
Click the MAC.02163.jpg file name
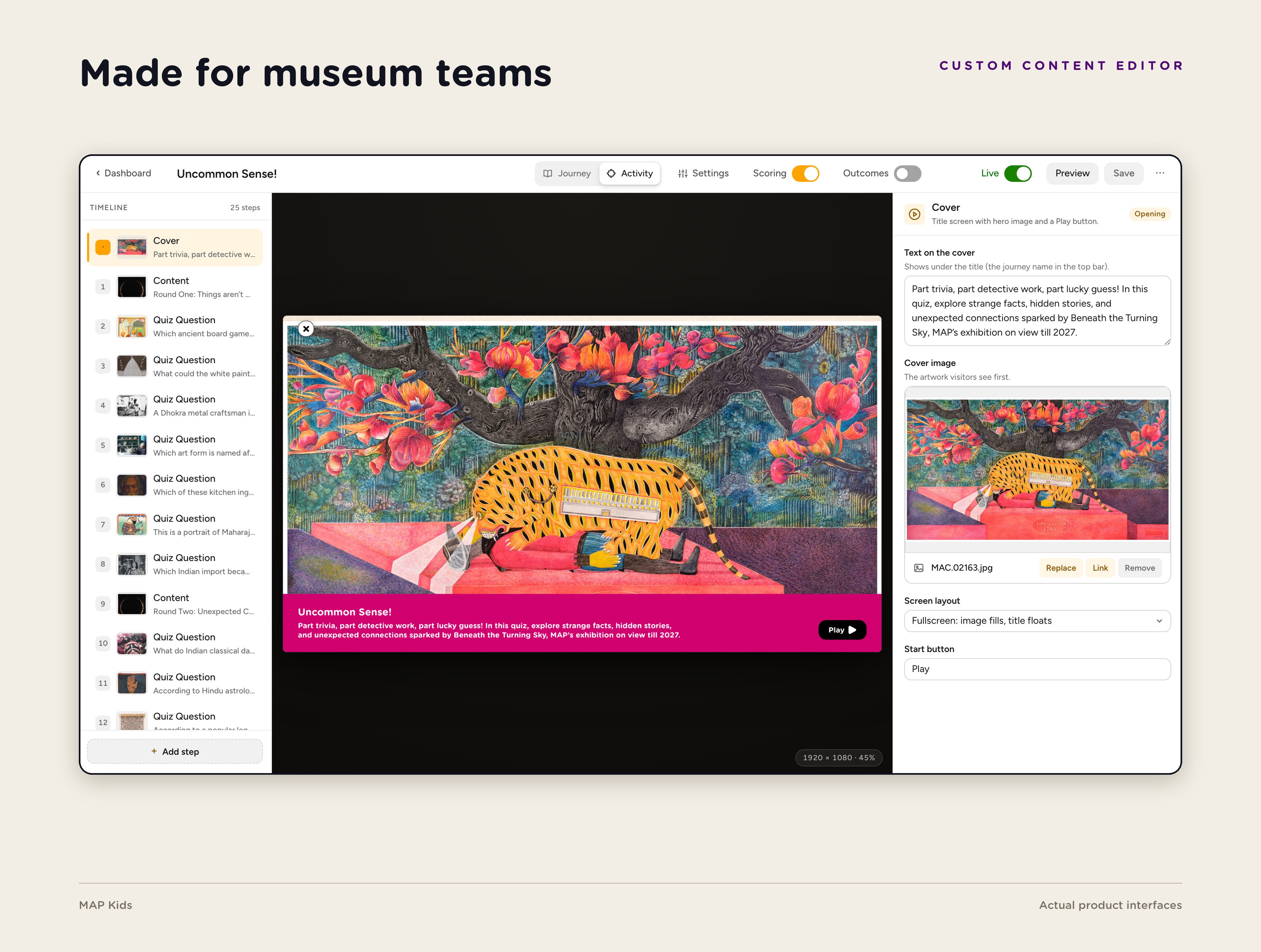[x=962, y=568]
